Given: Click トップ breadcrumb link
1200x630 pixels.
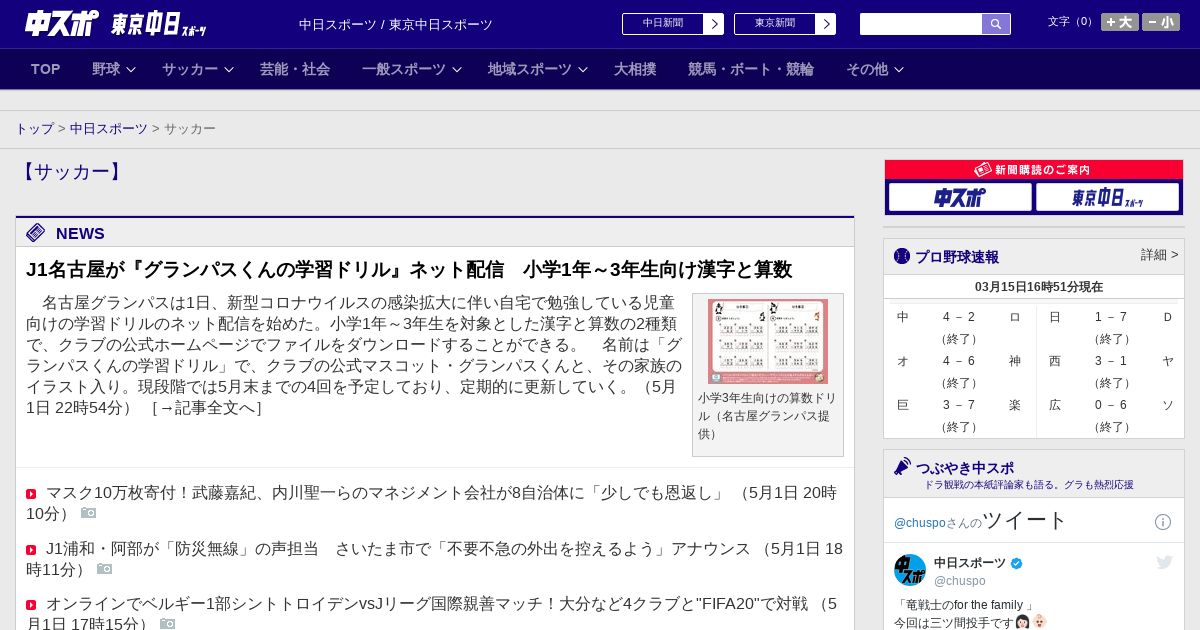Looking at the screenshot, I should click(35, 129).
